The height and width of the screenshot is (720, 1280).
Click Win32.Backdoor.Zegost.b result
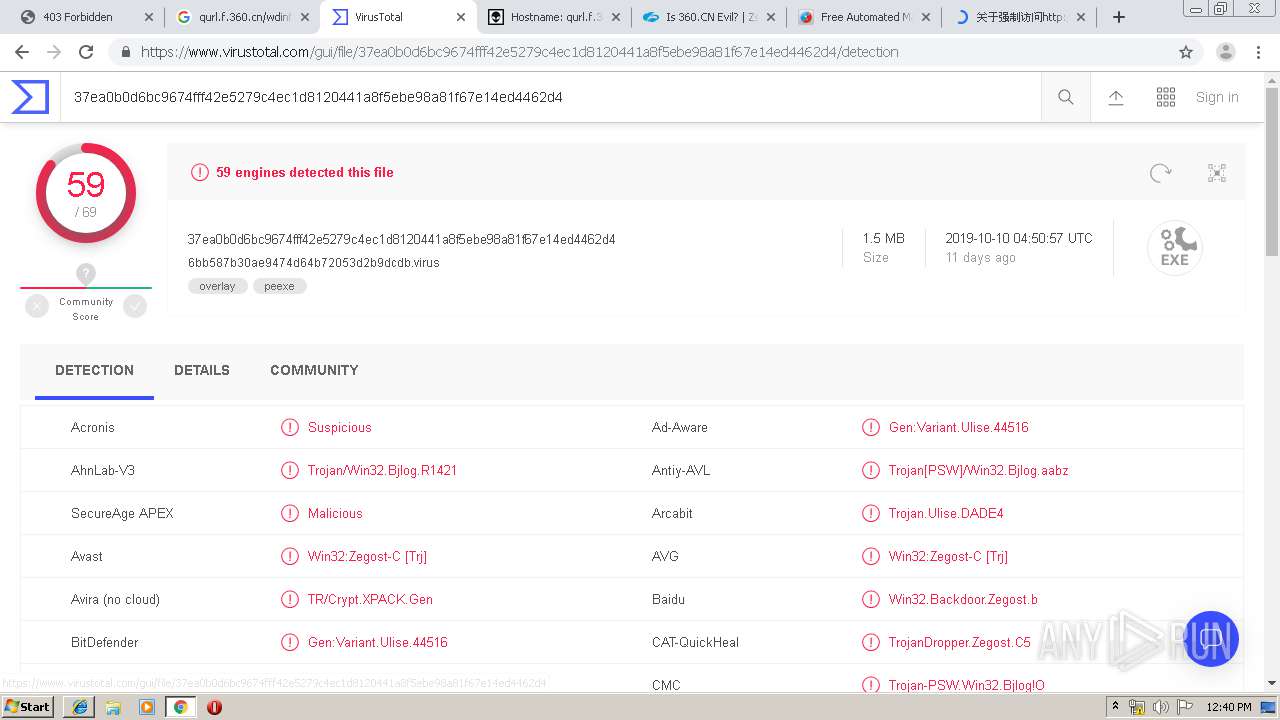[x=963, y=599]
